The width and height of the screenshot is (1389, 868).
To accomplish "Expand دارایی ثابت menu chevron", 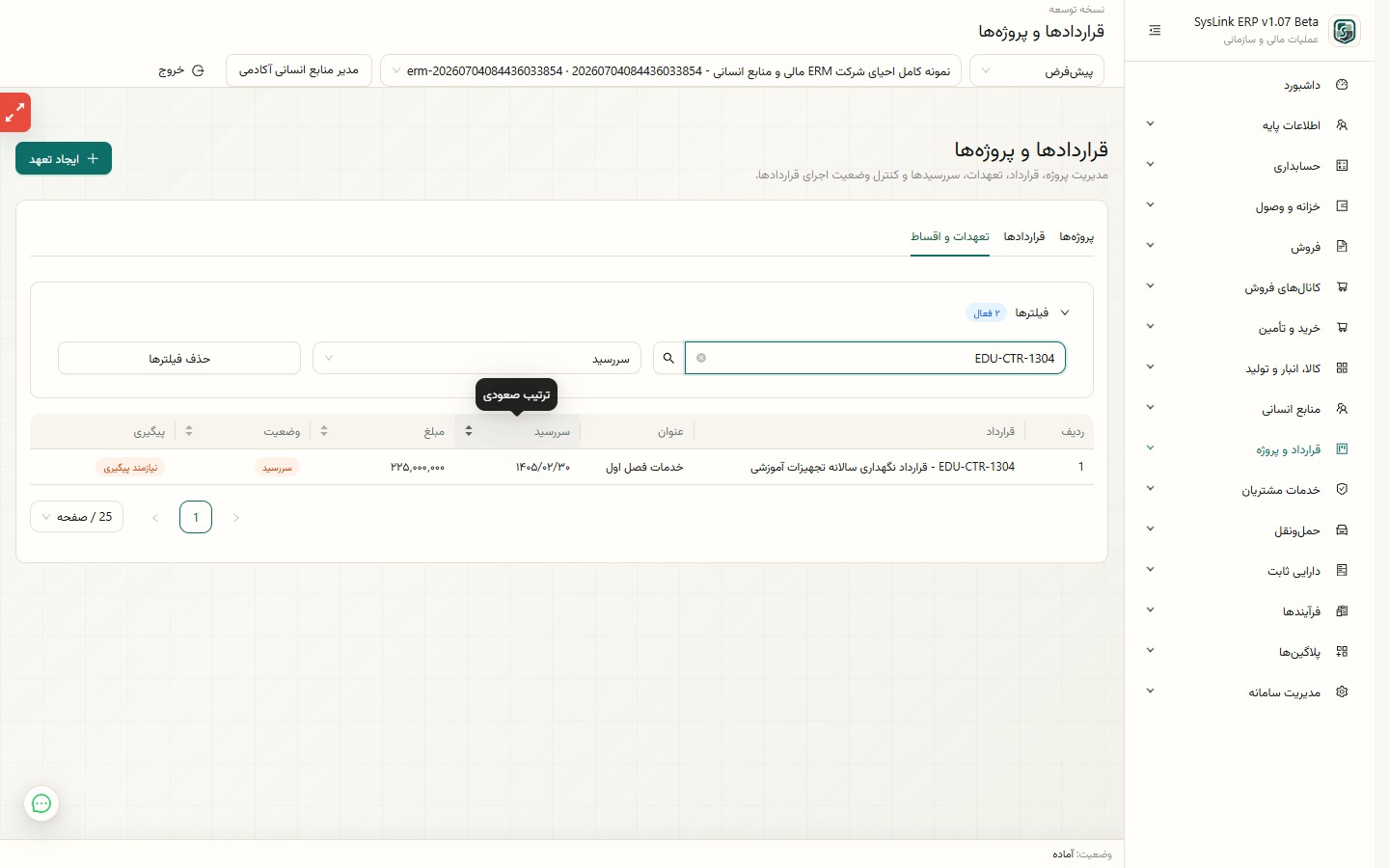I will click(x=1150, y=570).
